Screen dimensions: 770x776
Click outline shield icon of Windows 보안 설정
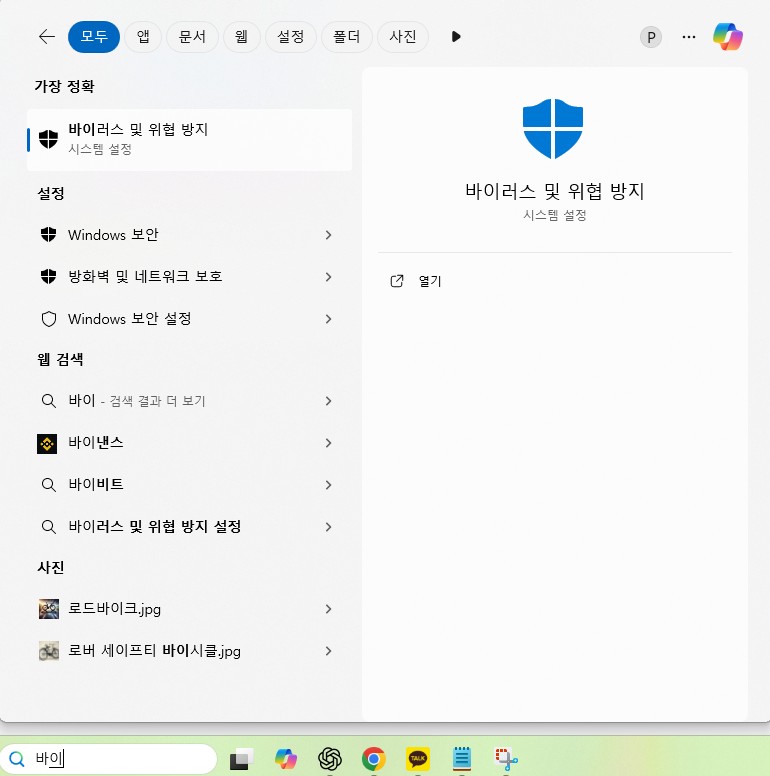[48, 319]
